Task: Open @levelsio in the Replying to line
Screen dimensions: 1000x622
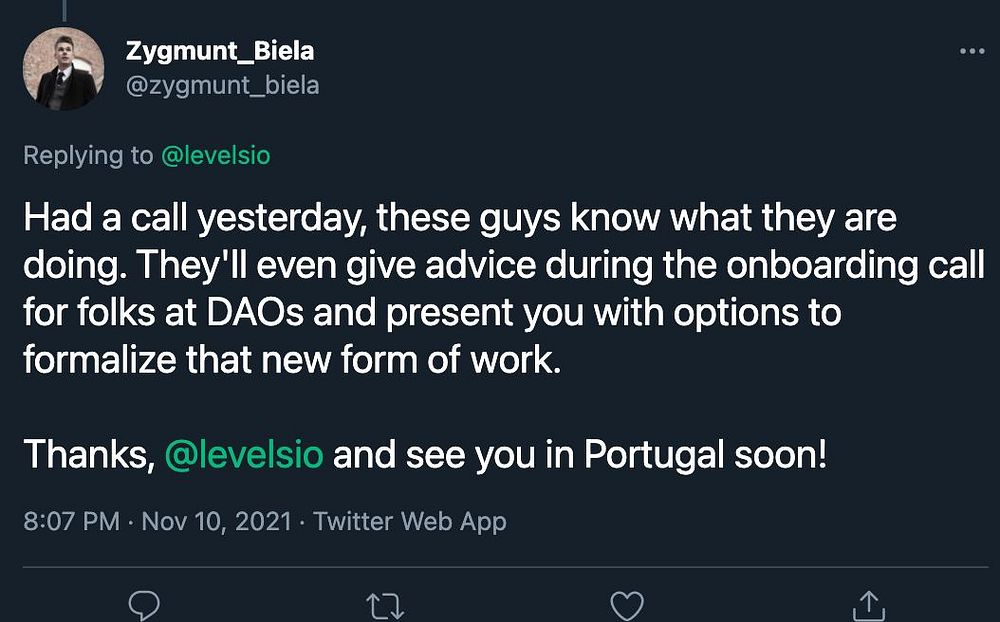Action: 215,156
